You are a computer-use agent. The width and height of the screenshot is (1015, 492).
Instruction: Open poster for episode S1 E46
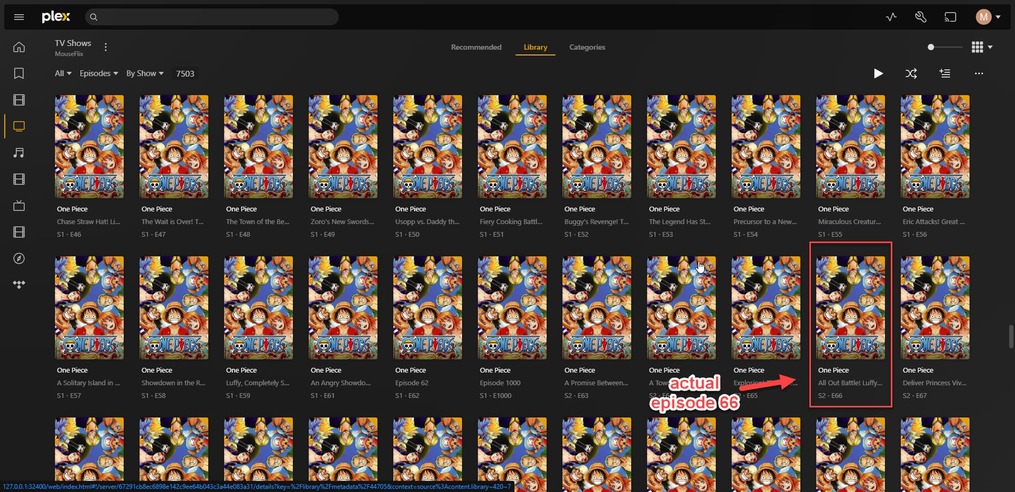click(x=89, y=146)
